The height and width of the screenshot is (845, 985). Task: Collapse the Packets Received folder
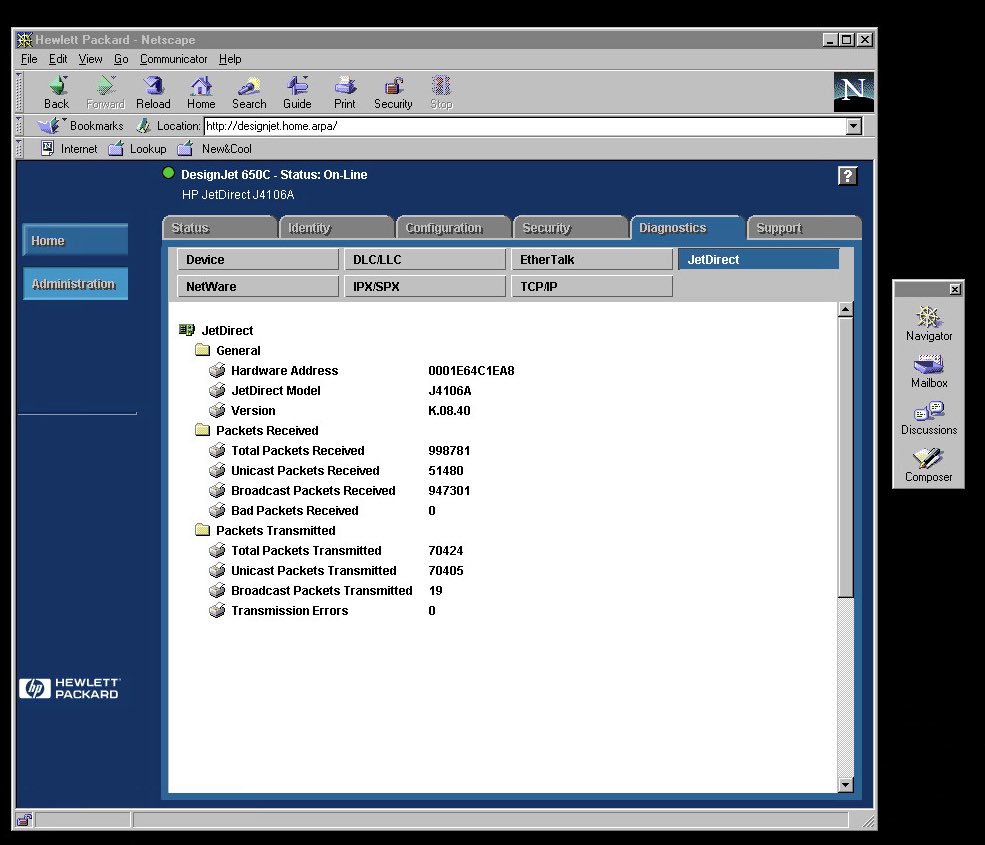202,430
